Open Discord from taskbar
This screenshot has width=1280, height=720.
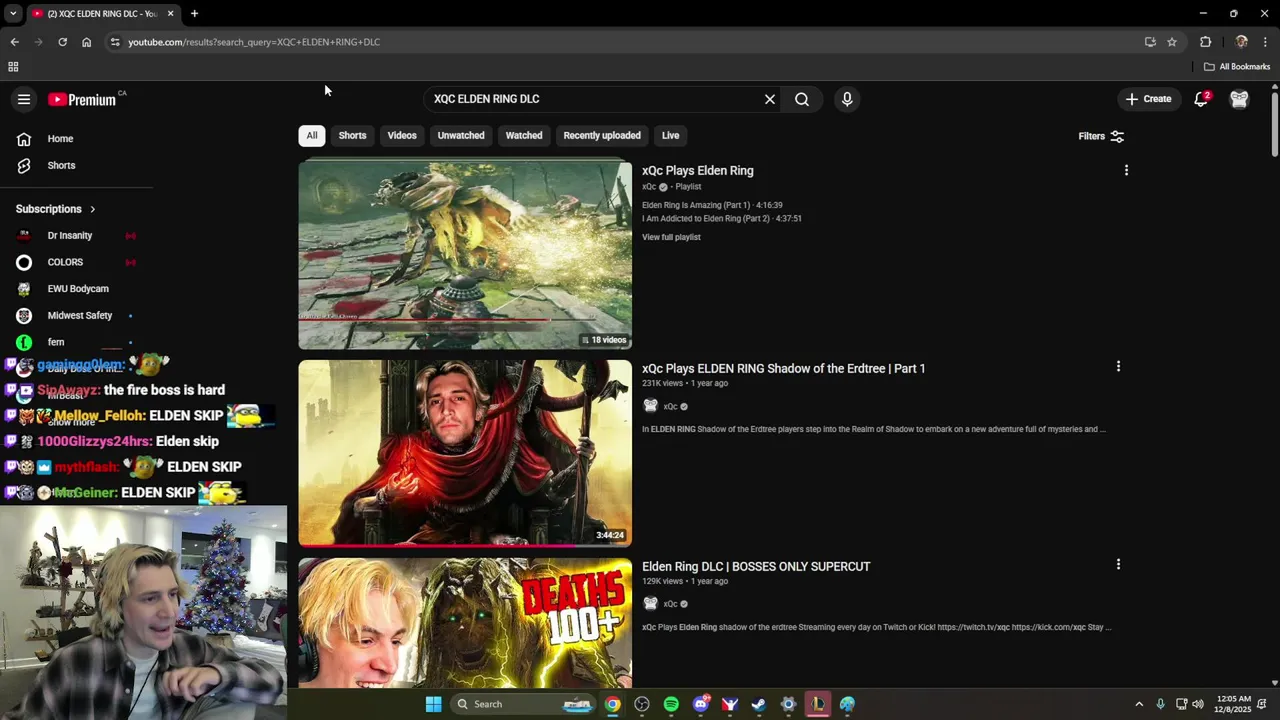coord(701,704)
